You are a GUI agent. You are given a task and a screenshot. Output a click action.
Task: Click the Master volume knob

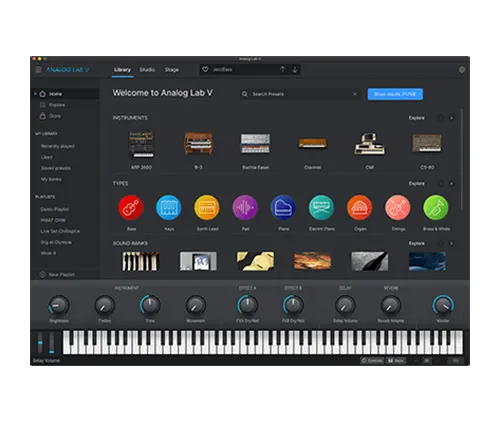[x=443, y=305]
